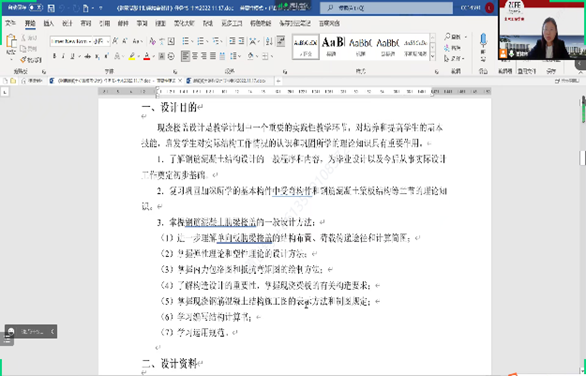
Task: Apply the big bold AaB title style
Action: pos(332,47)
